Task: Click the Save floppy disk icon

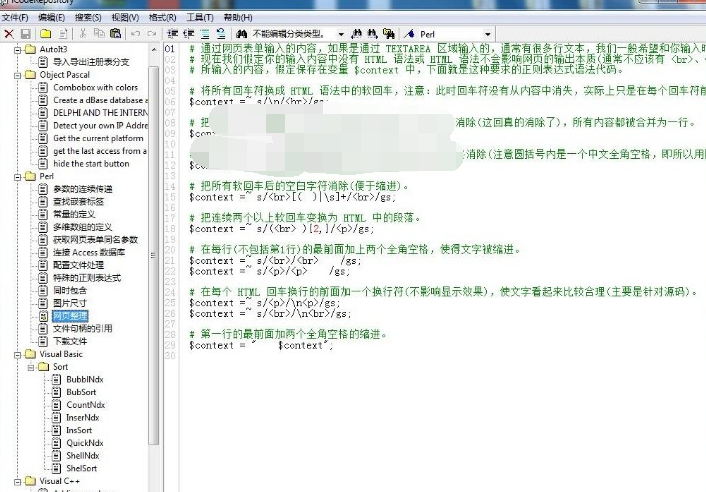Action: click(25, 34)
